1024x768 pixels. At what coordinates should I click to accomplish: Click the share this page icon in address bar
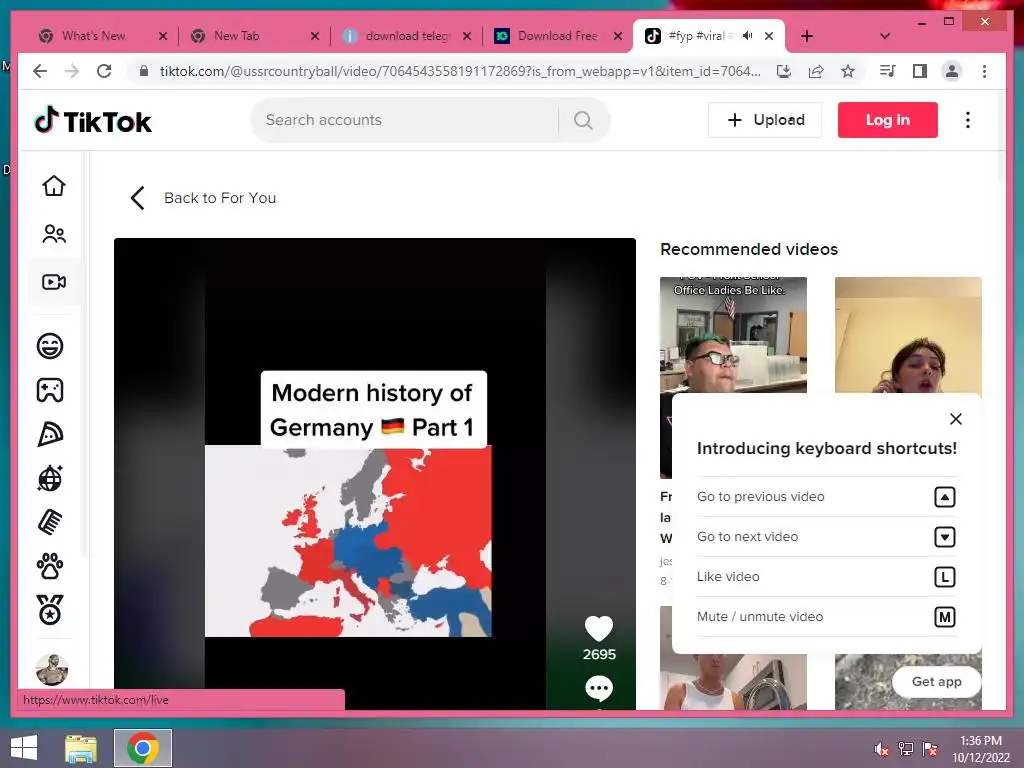816,71
